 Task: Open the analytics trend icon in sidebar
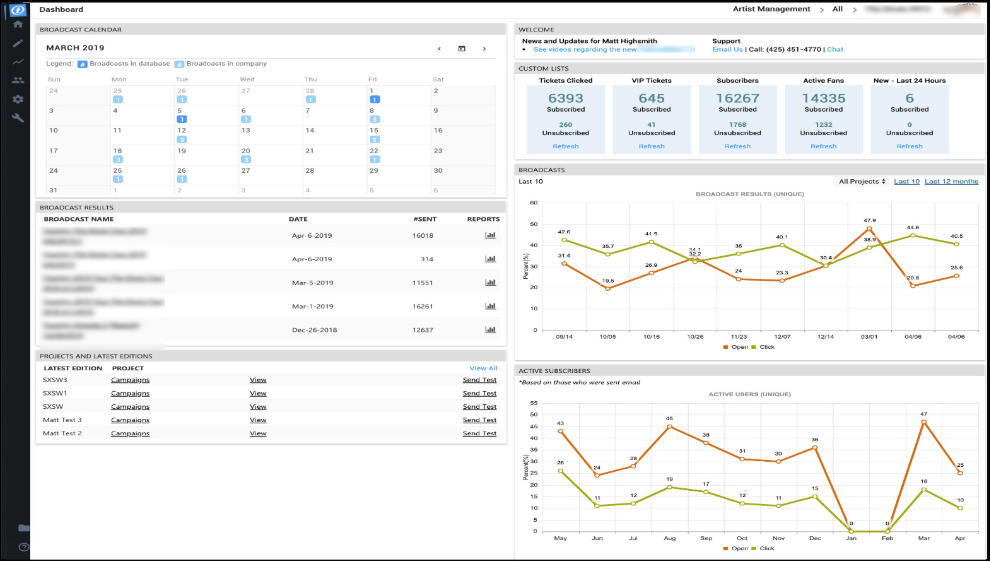[18, 62]
